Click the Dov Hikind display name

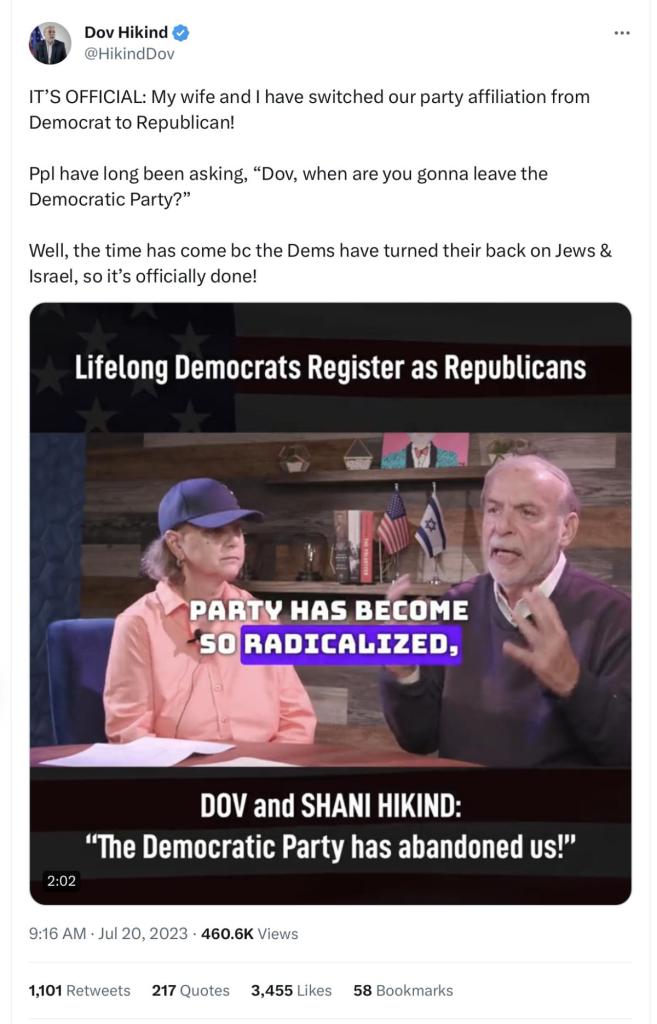point(126,32)
